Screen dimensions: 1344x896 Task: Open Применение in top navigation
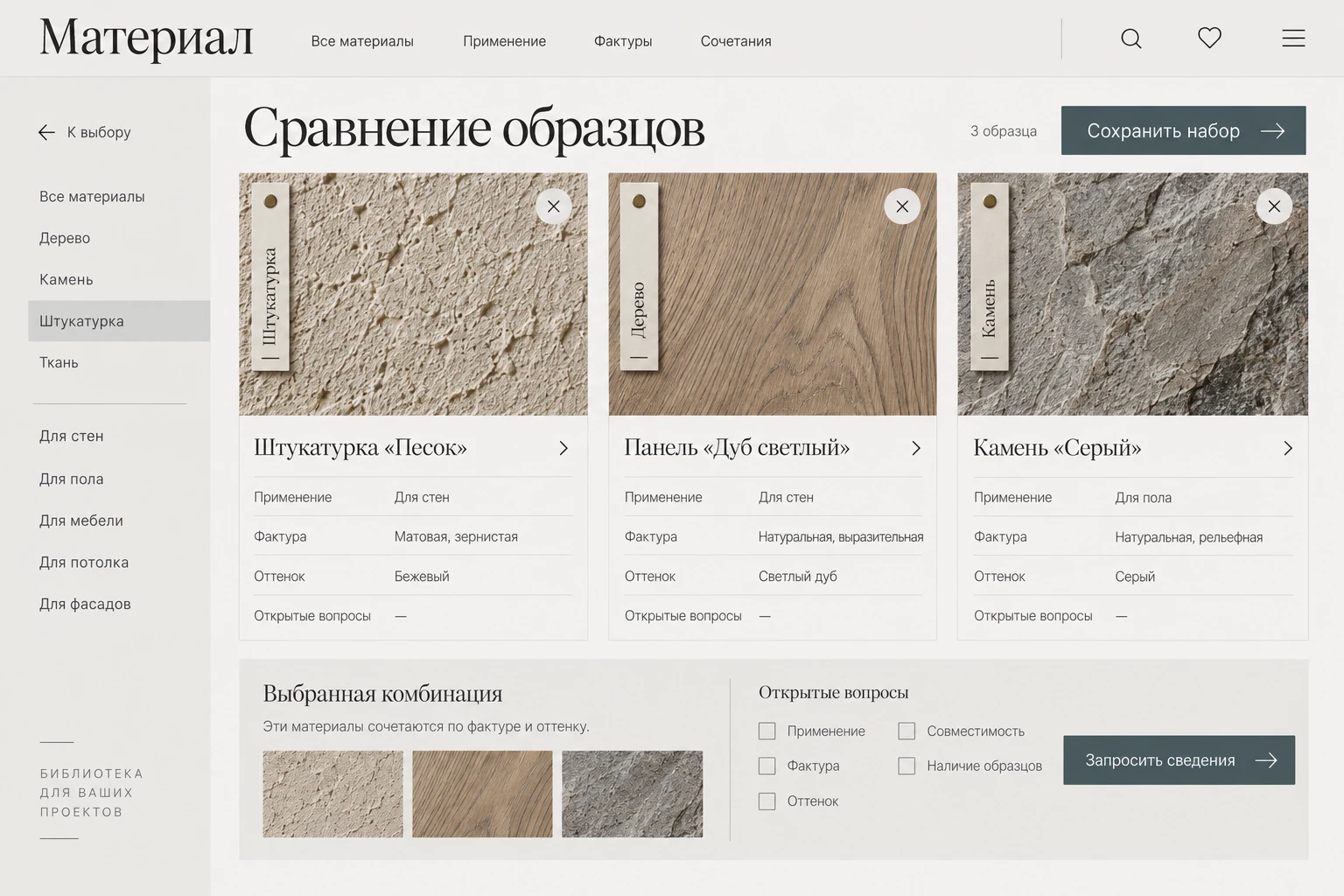point(504,41)
